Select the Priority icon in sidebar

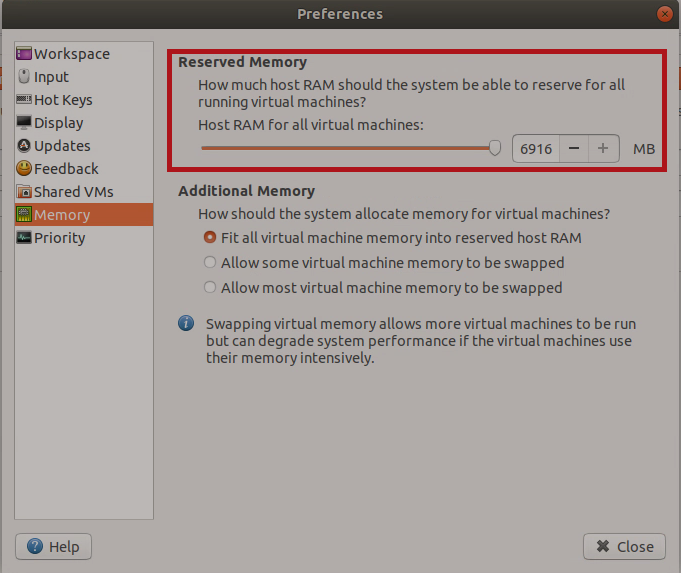point(24,238)
